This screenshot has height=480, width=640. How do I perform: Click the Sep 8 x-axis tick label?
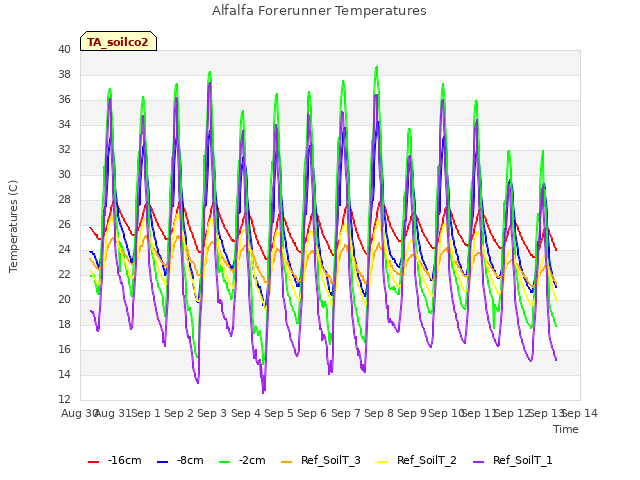pos(379,413)
